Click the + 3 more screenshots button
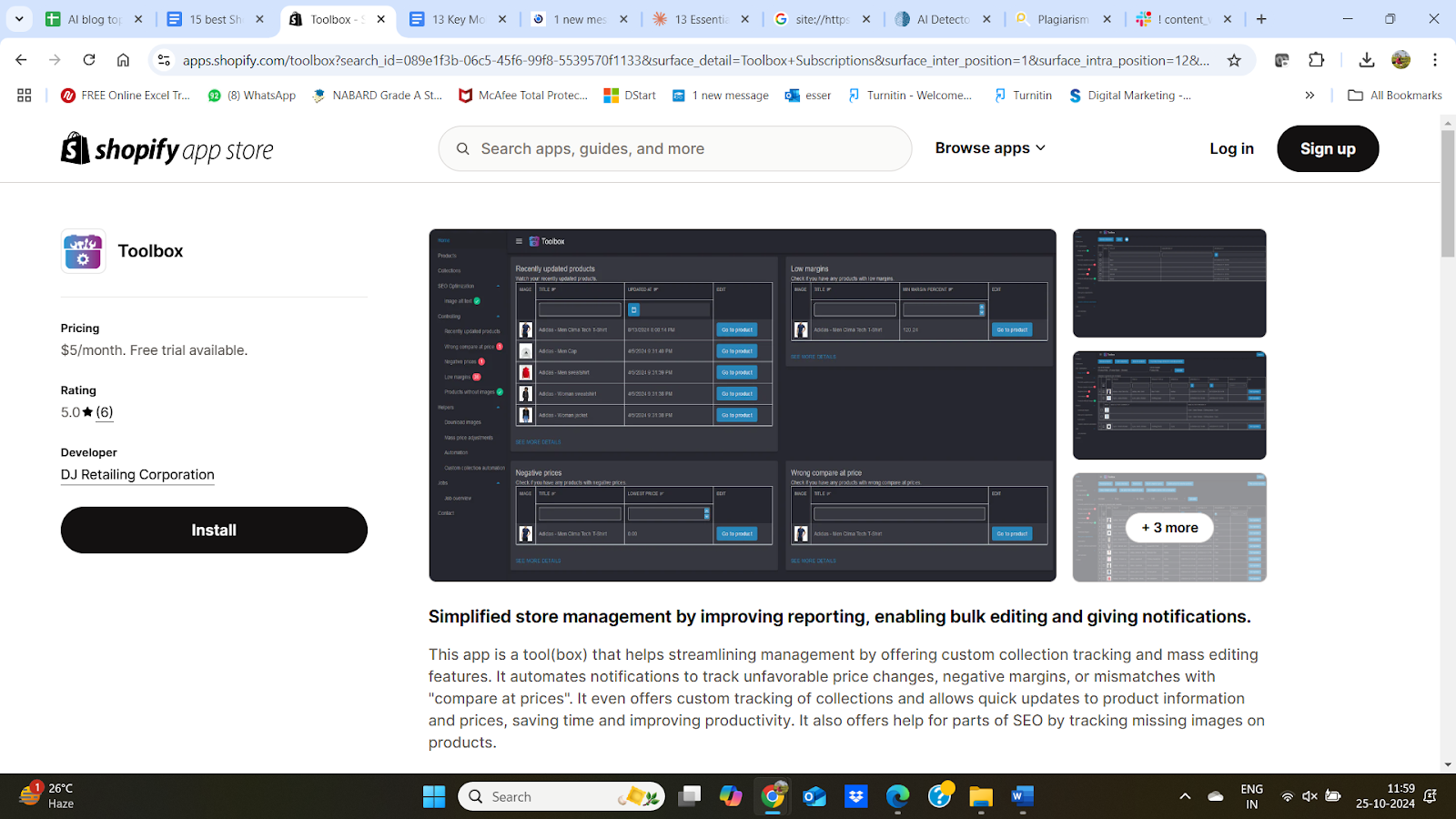The image size is (1456, 819). [1169, 528]
